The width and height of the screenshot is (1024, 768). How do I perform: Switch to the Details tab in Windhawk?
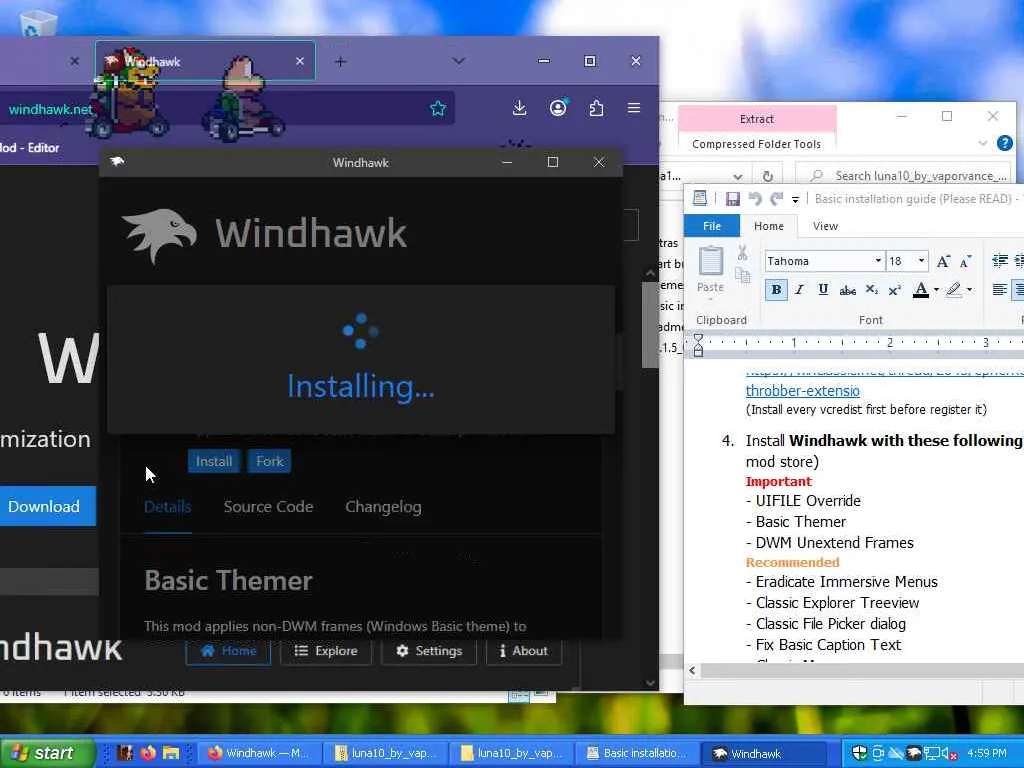coord(168,507)
